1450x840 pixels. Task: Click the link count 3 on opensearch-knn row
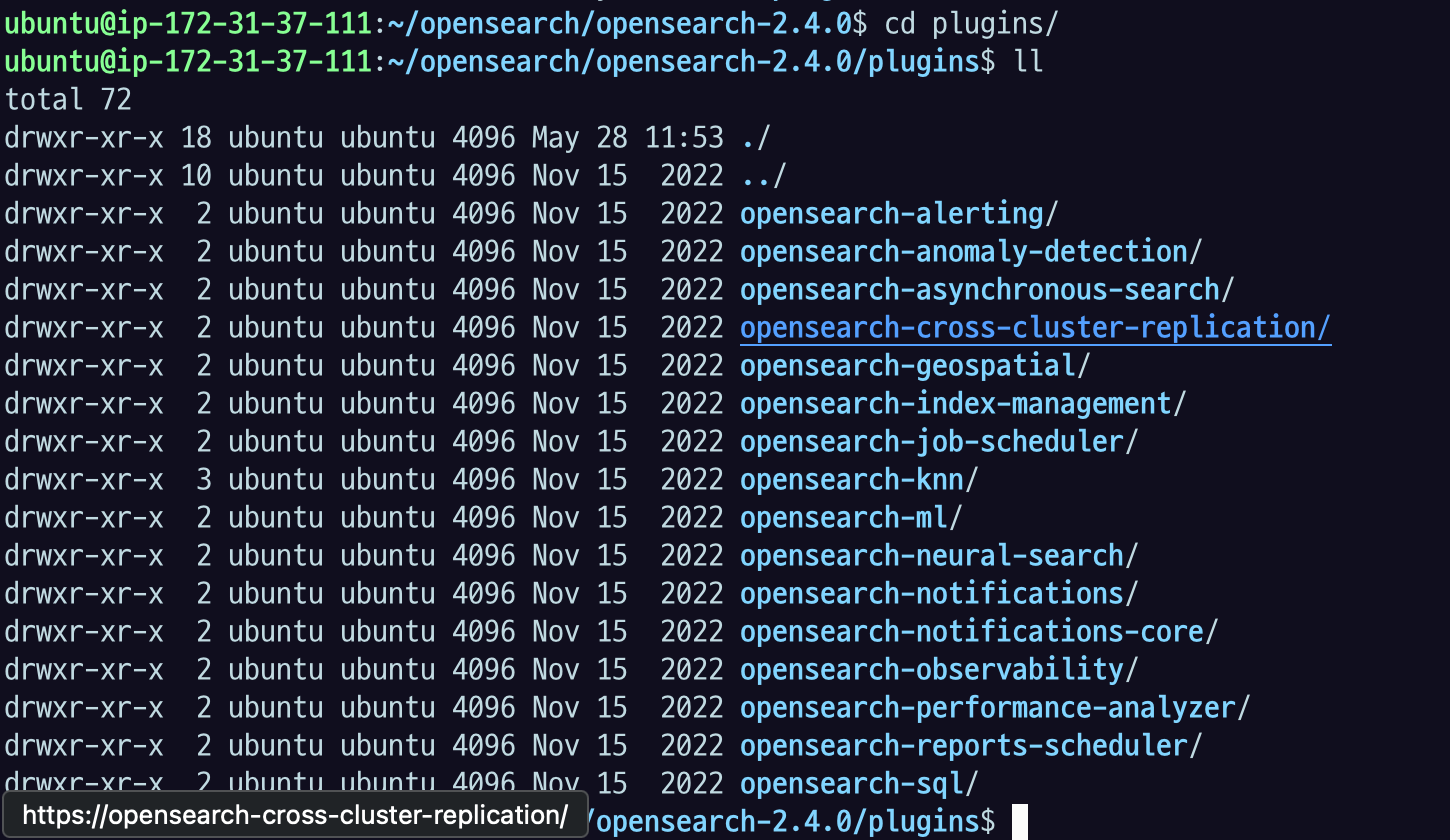point(204,480)
